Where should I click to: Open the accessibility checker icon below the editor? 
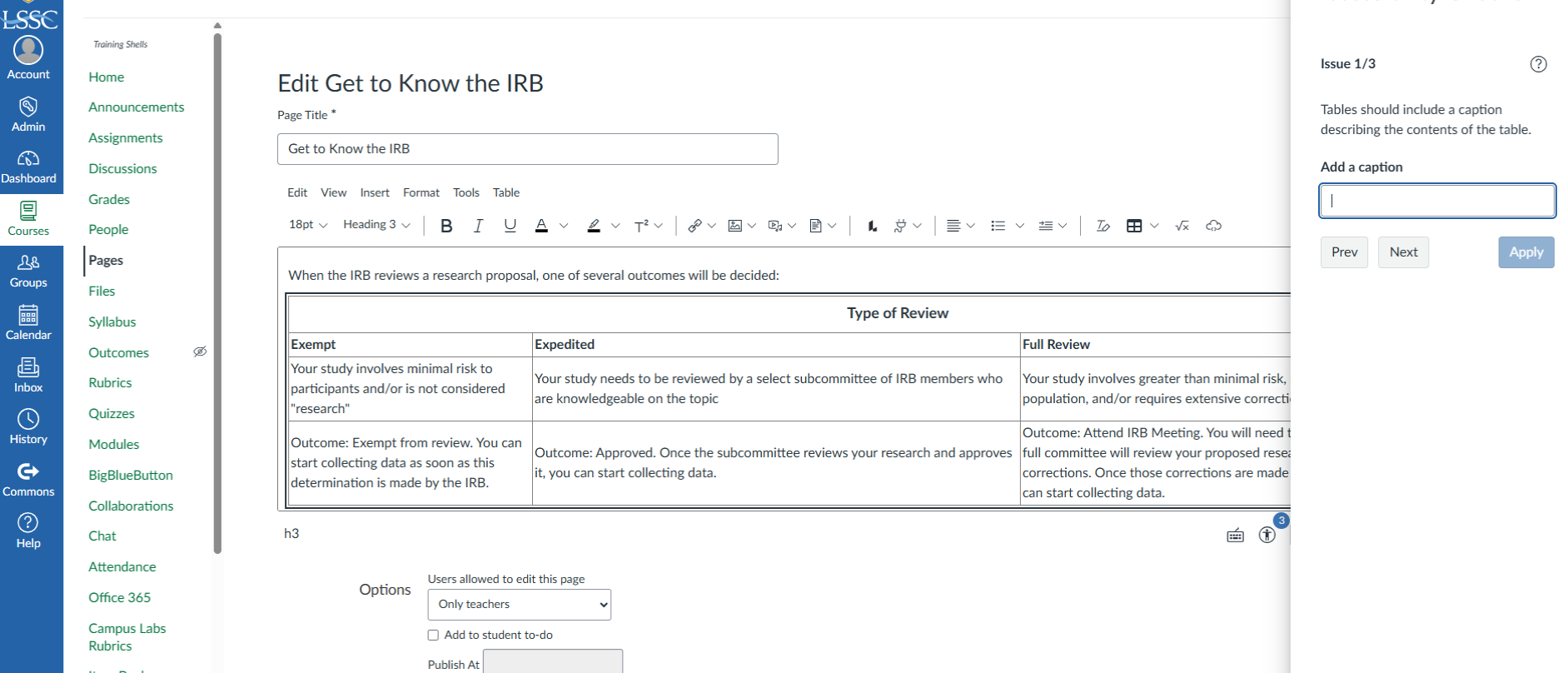[x=1267, y=535]
